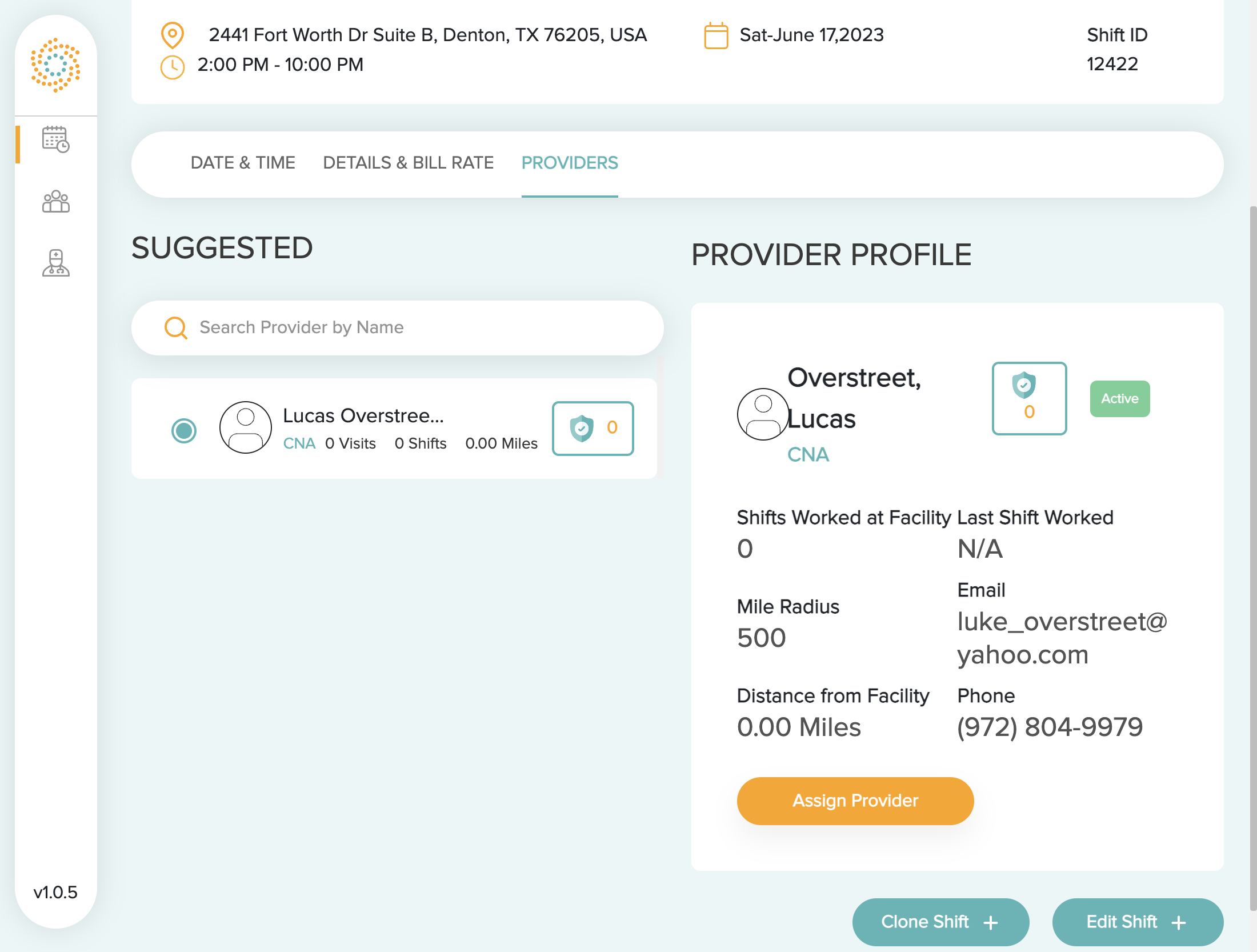Image resolution: width=1257 pixels, height=952 pixels.
Task: Click the (972) 804-9979 phone number
Action: tap(1050, 727)
